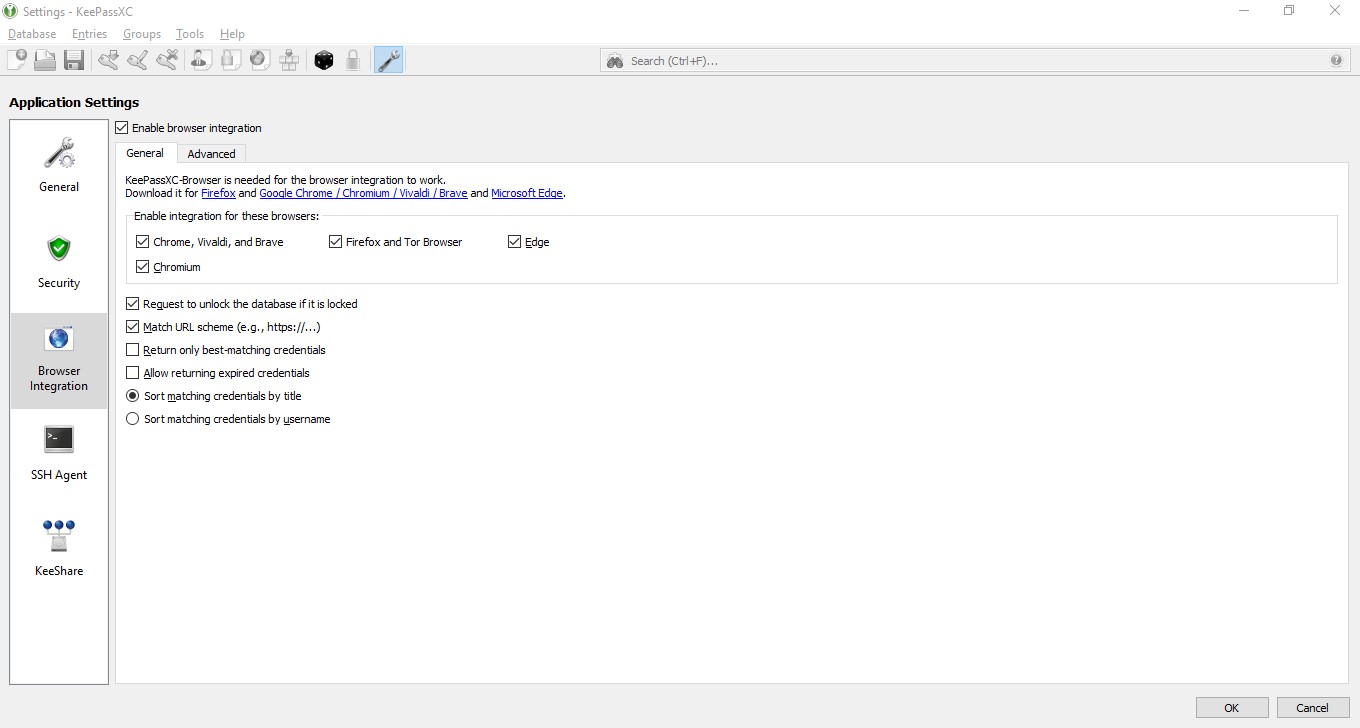The image size is (1360, 728).
Task: Open the Groups menu
Action: pos(142,34)
